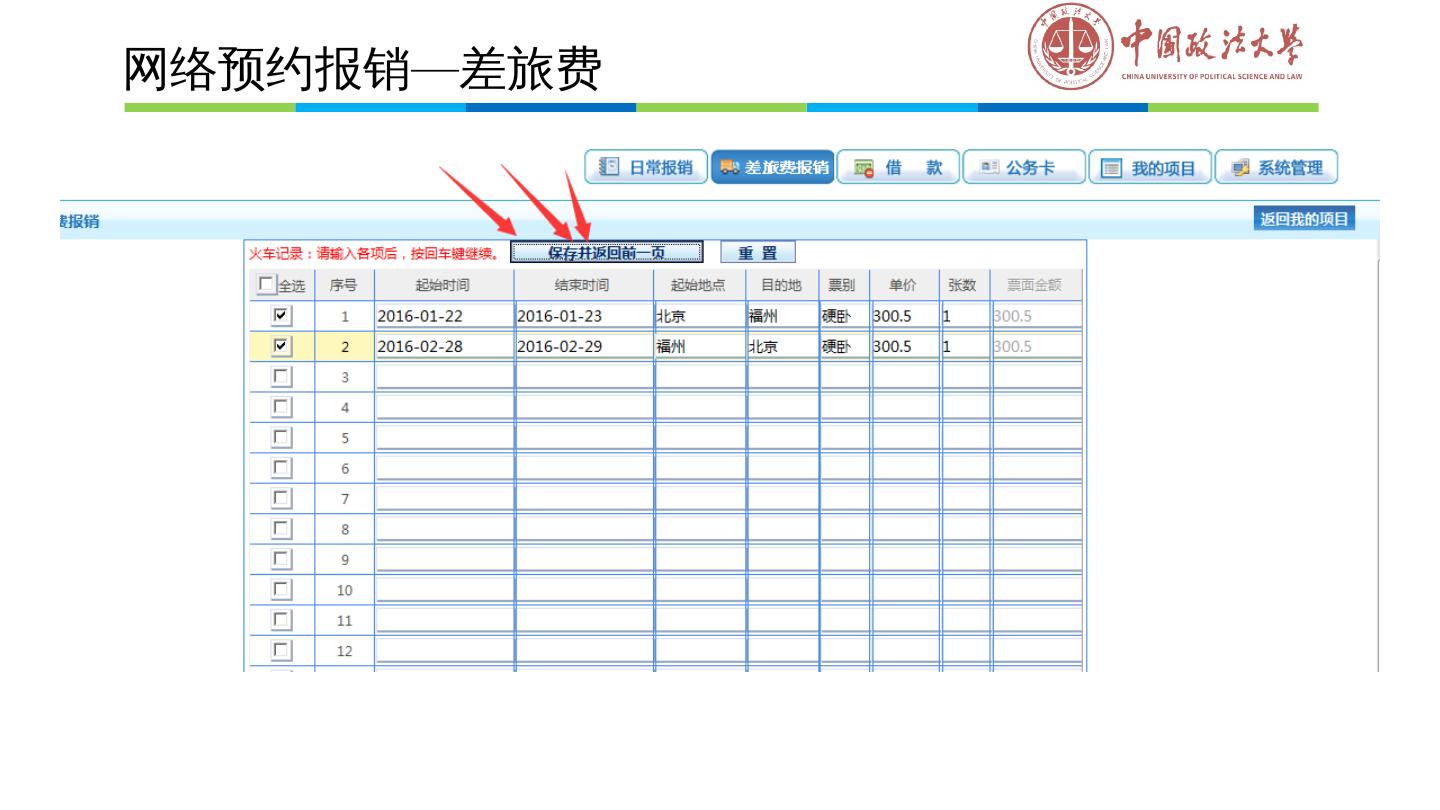Select the checkbox for row 10
Screen dimensions: 1440x810
tap(281, 590)
